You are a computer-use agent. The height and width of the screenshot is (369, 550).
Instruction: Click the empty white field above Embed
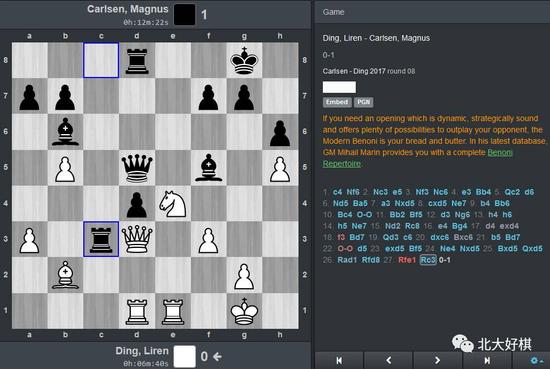(339, 87)
